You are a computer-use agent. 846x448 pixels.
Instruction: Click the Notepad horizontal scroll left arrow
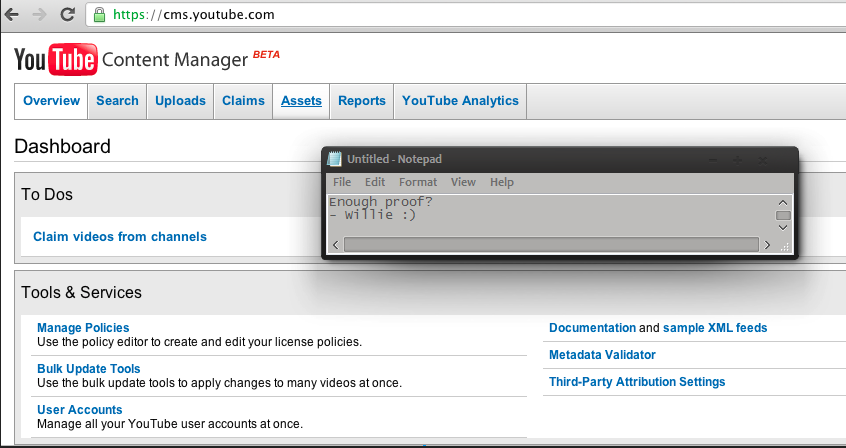[x=336, y=245]
